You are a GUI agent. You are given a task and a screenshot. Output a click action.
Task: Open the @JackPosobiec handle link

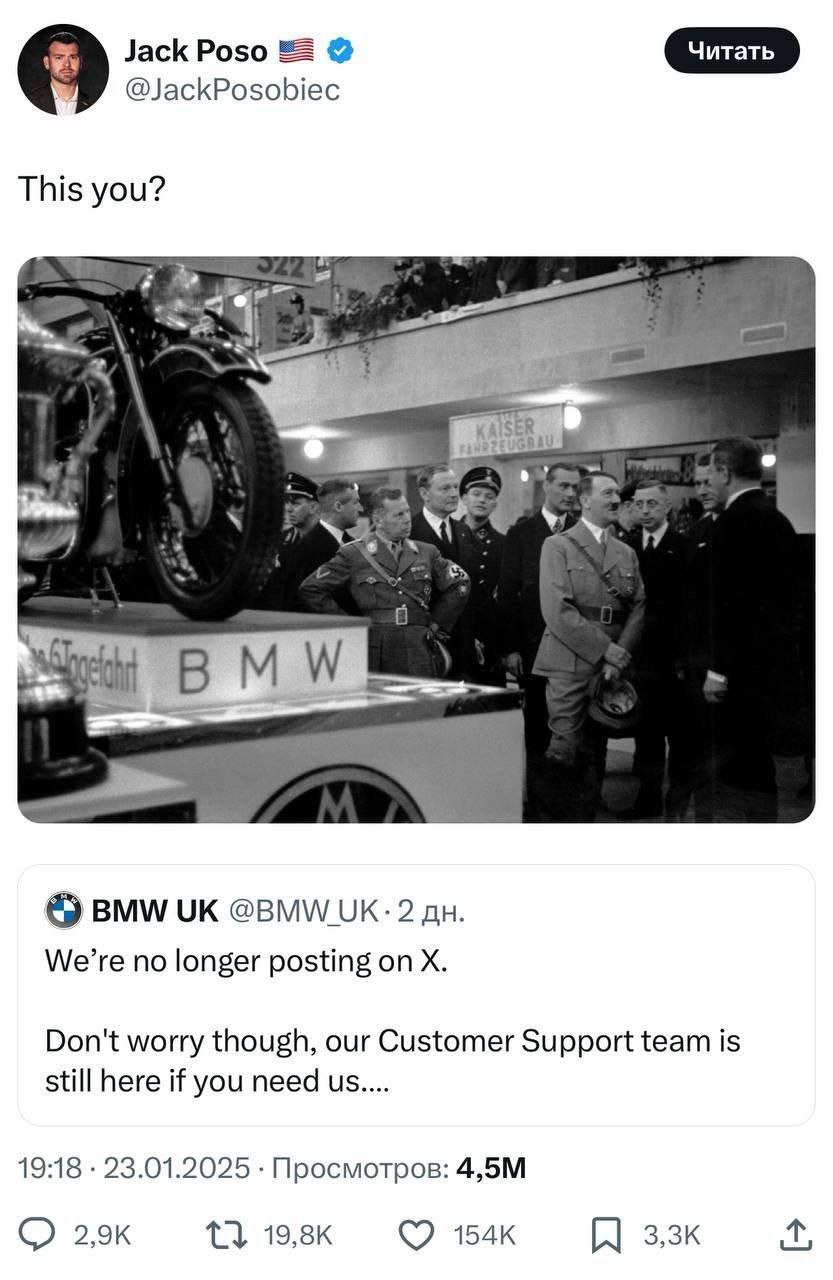232,90
